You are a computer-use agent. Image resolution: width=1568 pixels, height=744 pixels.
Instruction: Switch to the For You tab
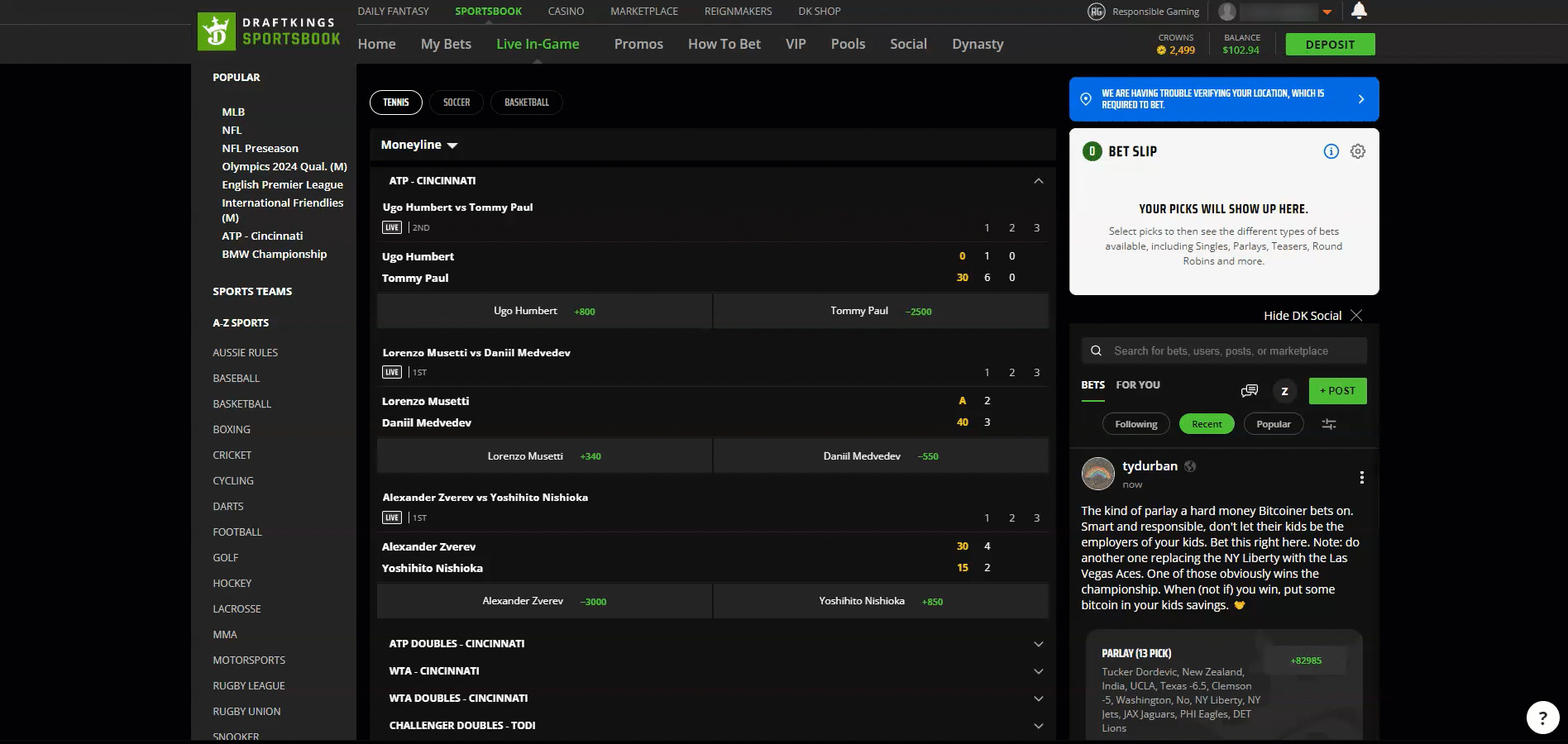point(1138,385)
